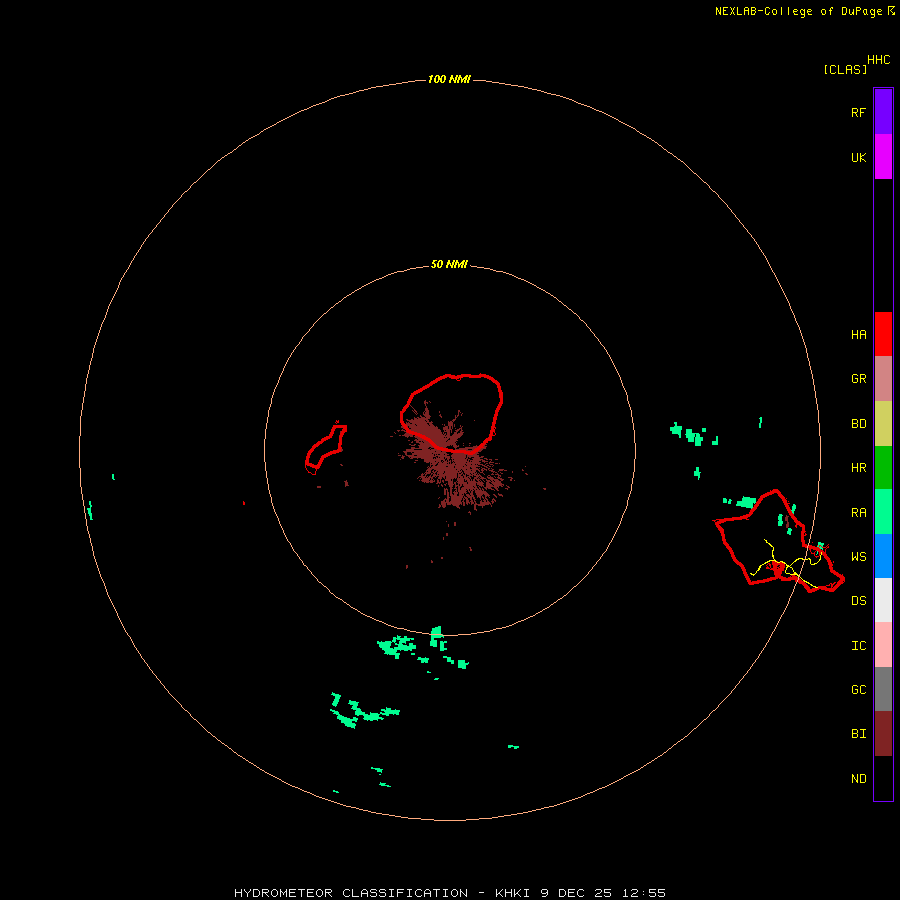
Task: Click the yellow road lines inside the eastern island
Action: pos(786,563)
